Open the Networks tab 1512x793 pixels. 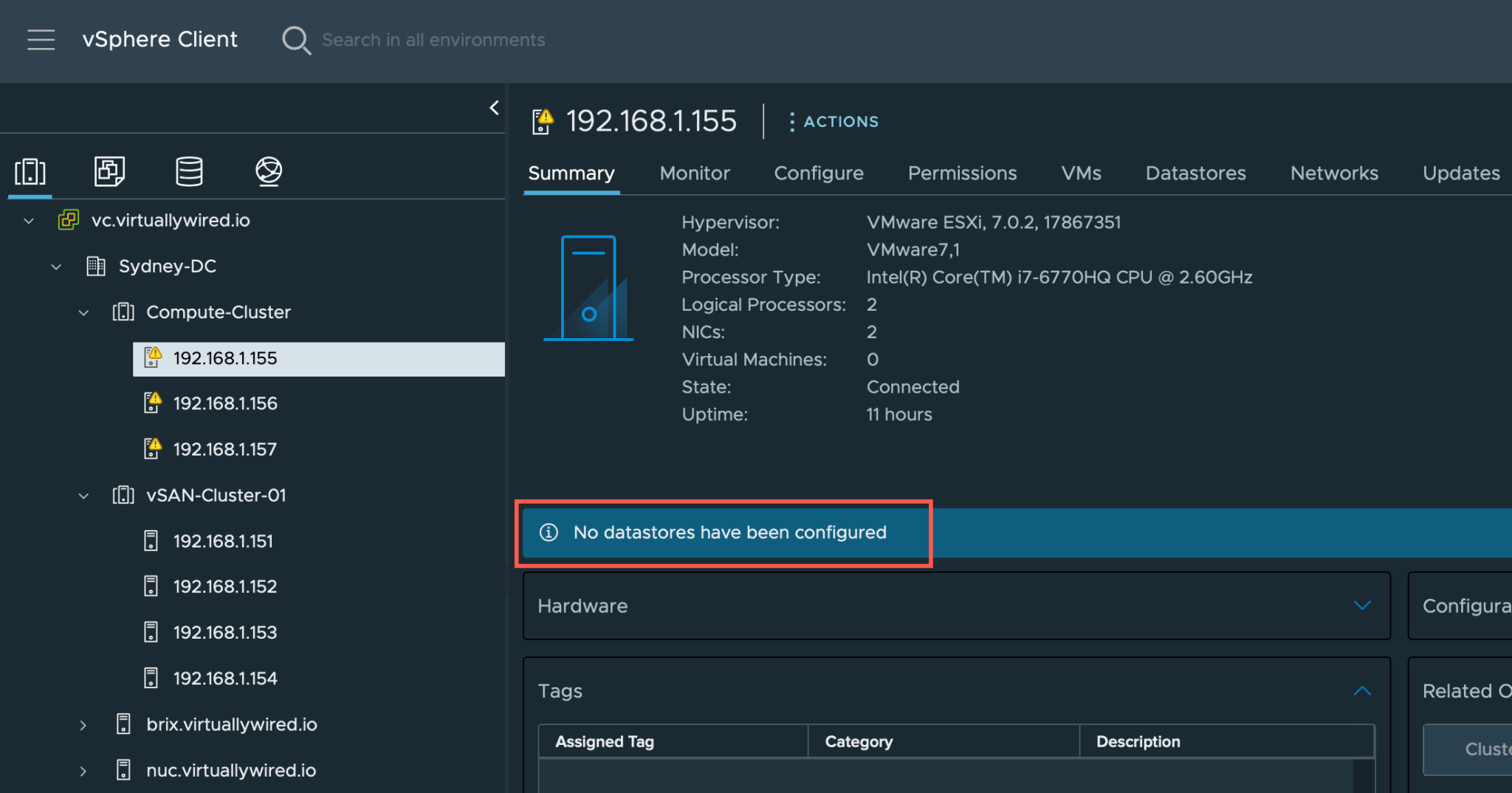pos(1334,174)
